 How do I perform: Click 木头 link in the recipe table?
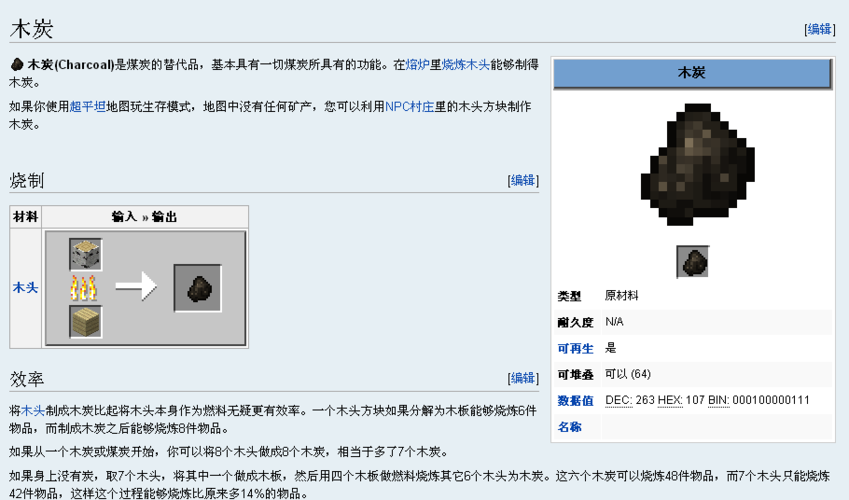25,288
